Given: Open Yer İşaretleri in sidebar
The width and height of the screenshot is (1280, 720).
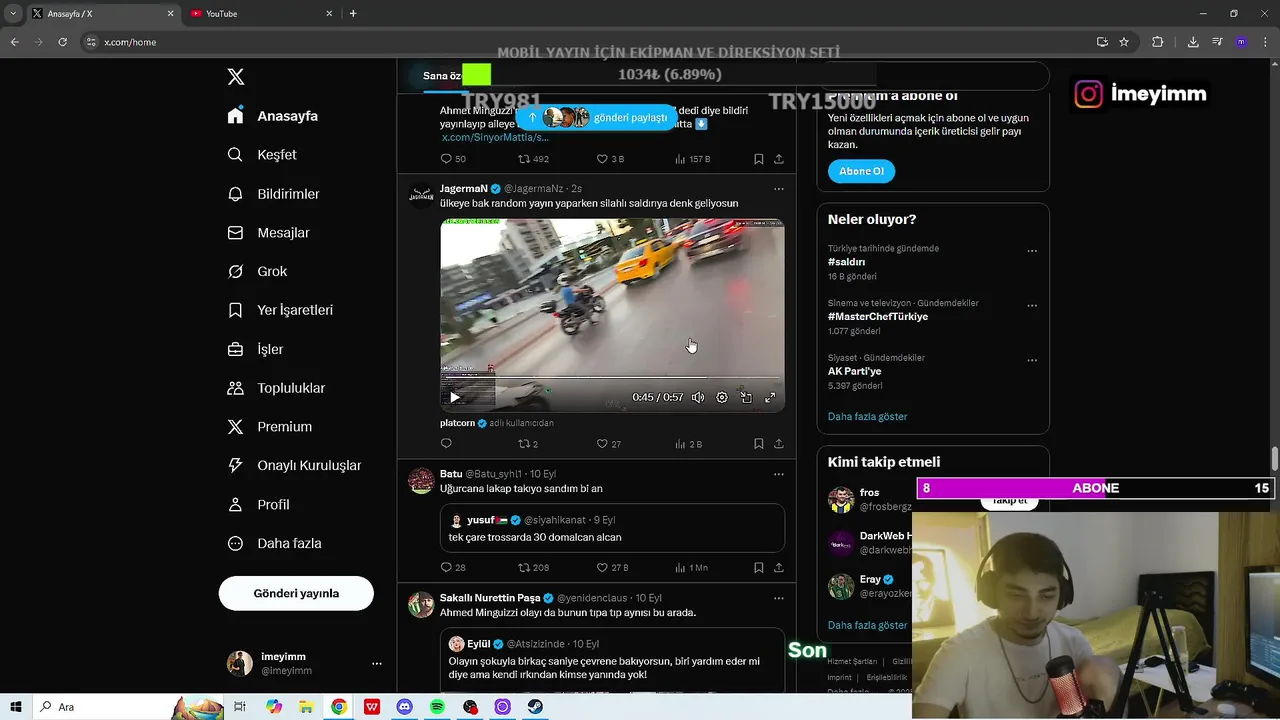Looking at the screenshot, I should tap(280, 310).
